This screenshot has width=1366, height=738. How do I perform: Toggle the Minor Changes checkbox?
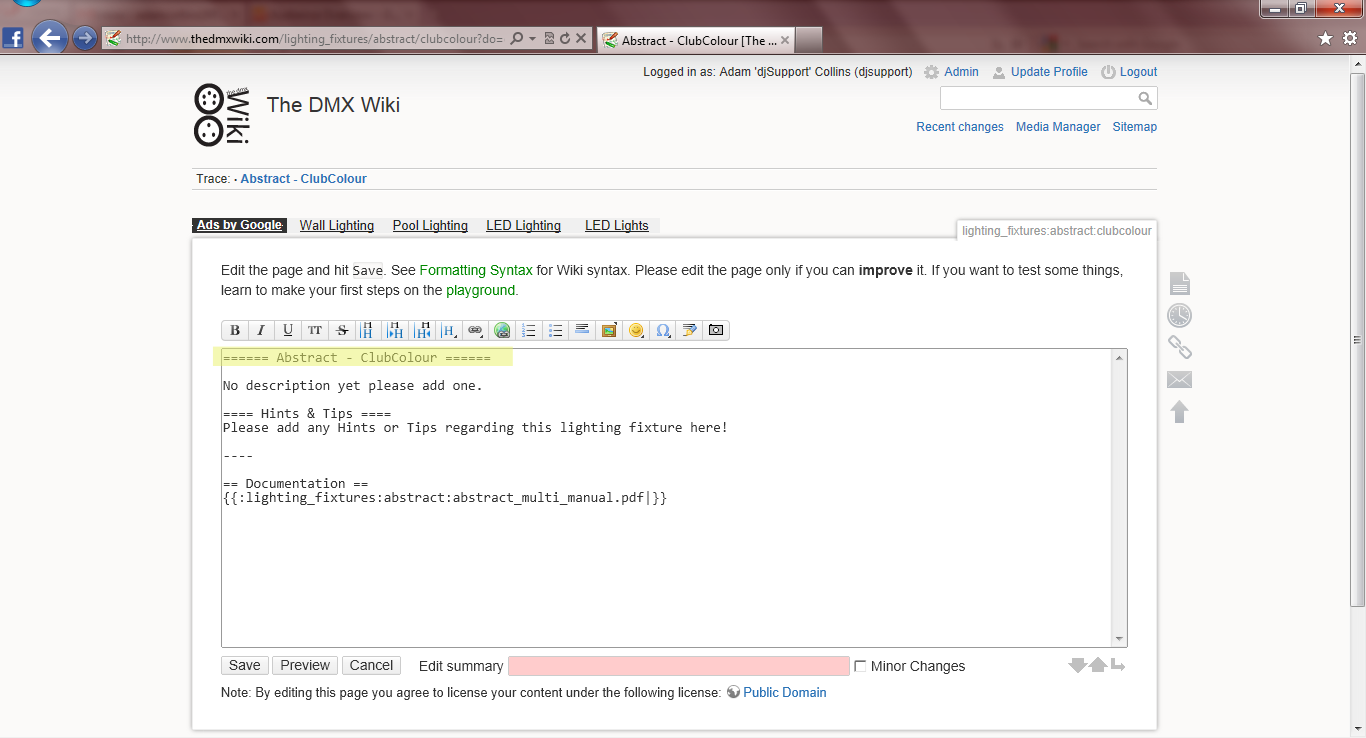click(x=860, y=666)
